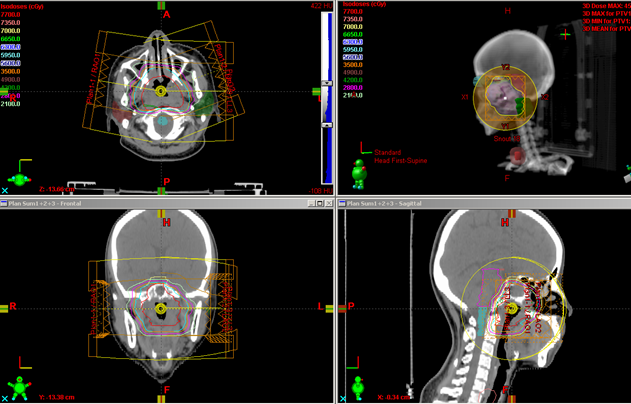The image size is (631, 404).
Task: Click the cyan X icon in the transversal view
Action: click(4, 190)
